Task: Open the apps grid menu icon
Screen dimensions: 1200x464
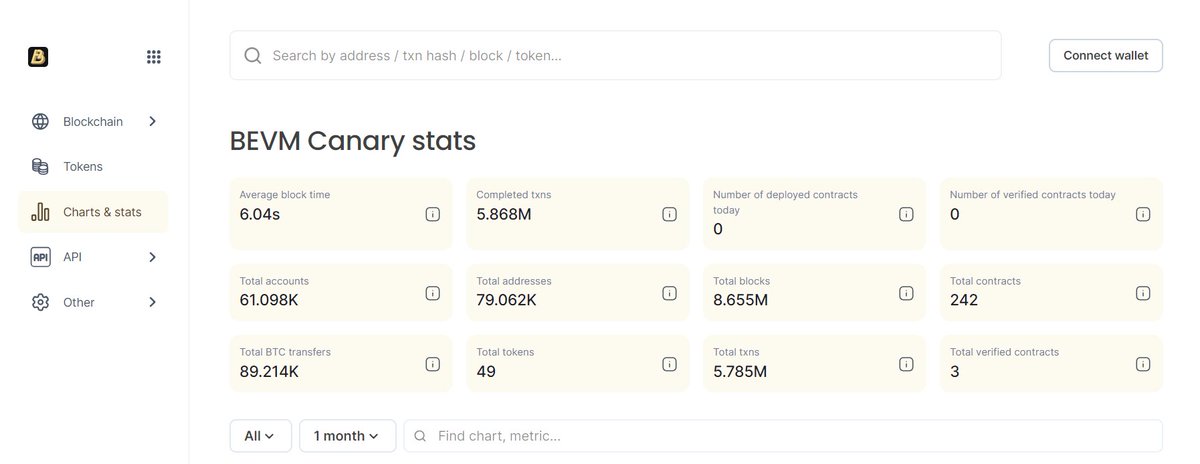Action: point(153,57)
